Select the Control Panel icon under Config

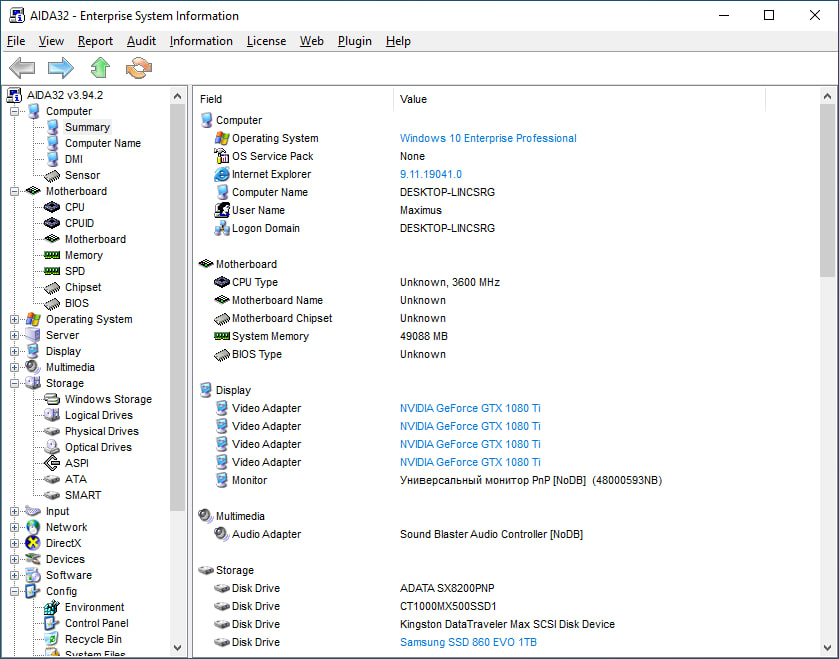[x=52, y=623]
